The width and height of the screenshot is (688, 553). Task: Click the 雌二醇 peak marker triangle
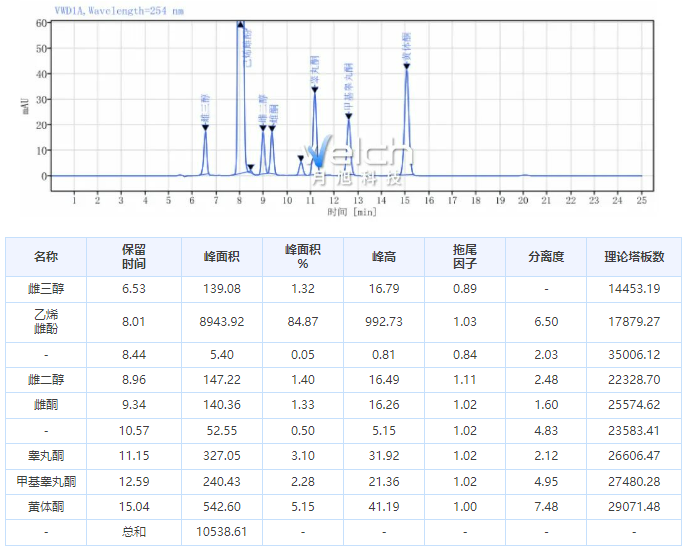coord(263,127)
